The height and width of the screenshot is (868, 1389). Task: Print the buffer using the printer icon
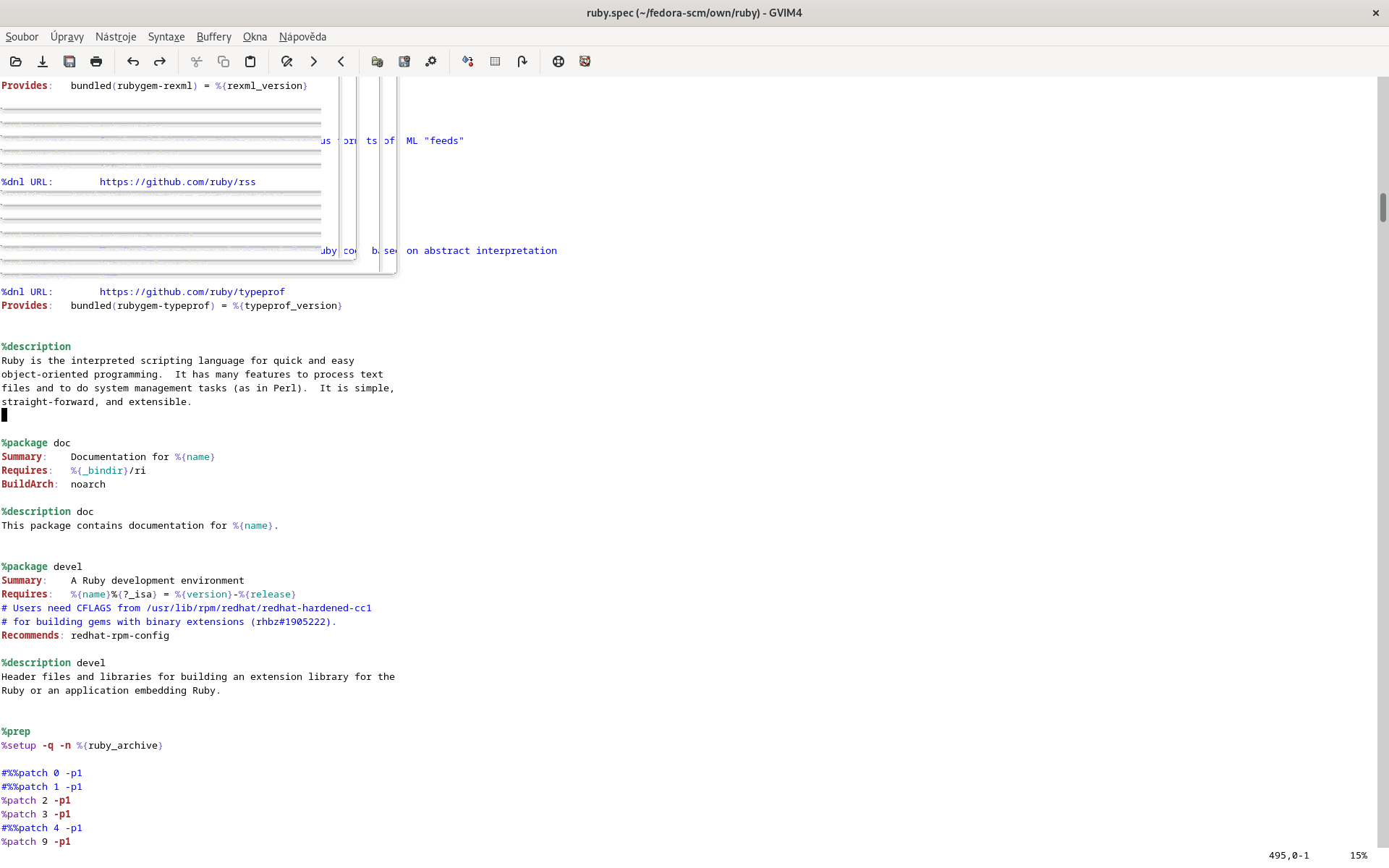pos(96,61)
